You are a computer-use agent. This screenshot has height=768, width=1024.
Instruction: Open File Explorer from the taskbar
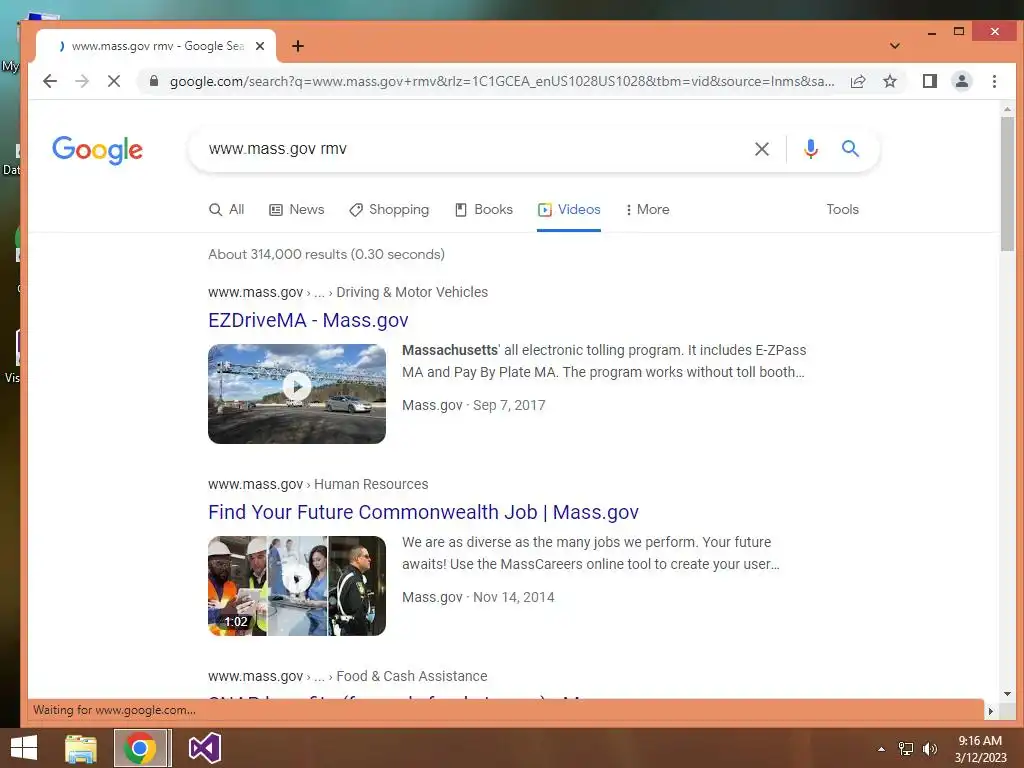coord(81,748)
